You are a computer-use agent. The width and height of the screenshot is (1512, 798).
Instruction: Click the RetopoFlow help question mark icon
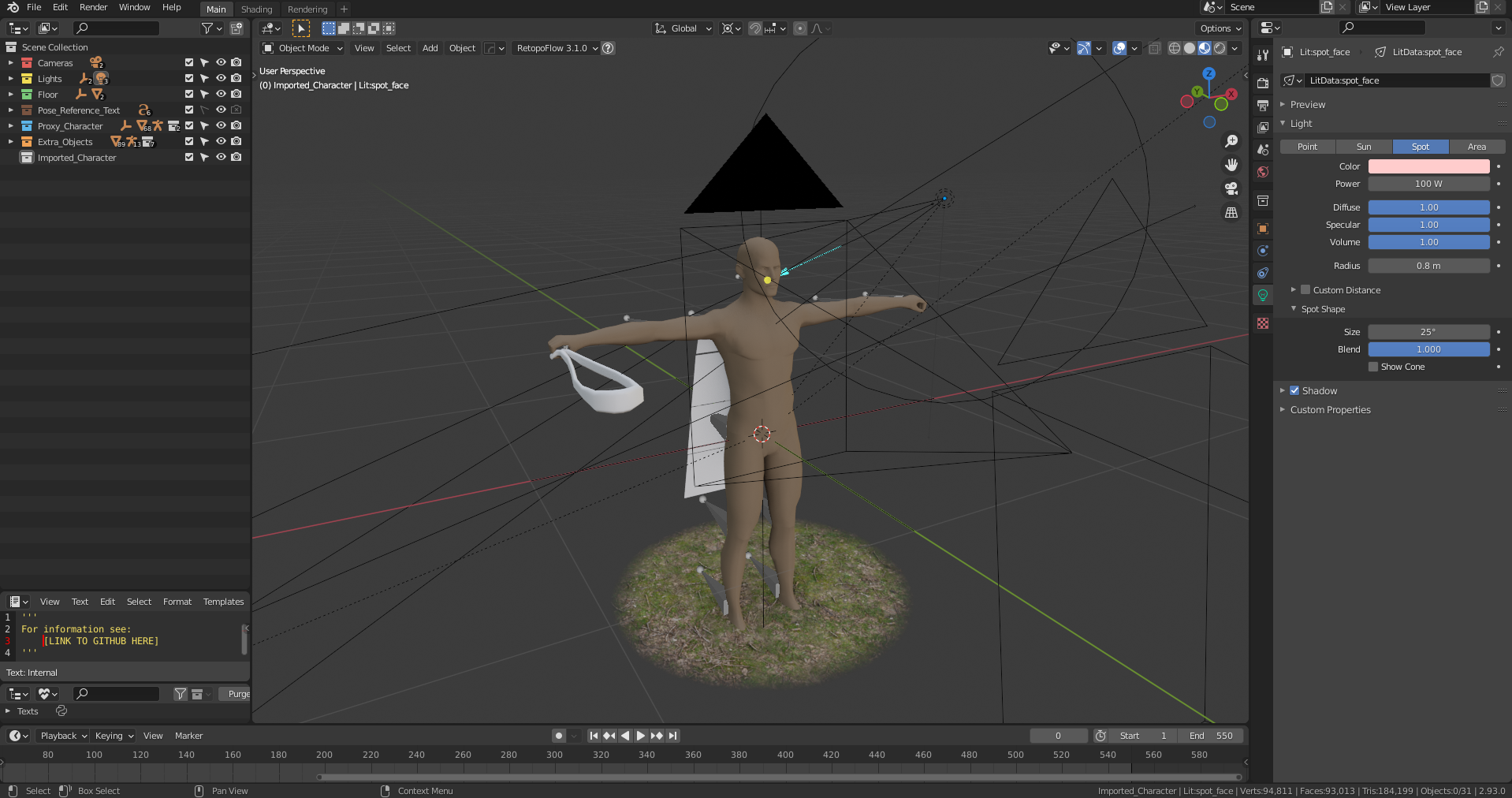[x=608, y=48]
